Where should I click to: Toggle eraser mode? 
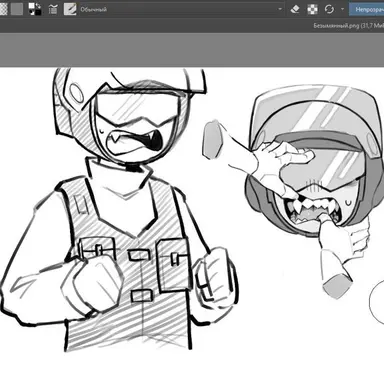tap(295, 9)
